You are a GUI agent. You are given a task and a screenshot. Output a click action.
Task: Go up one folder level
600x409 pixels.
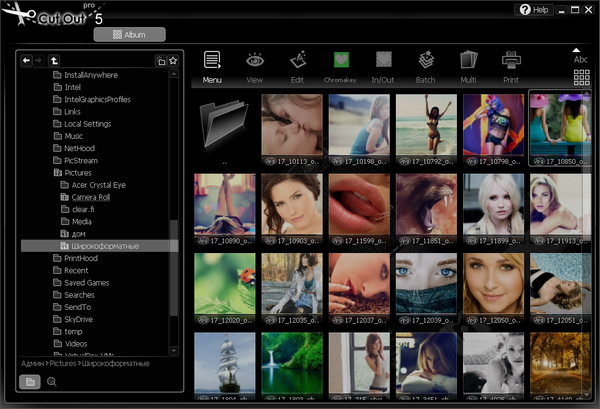[54, 61]
